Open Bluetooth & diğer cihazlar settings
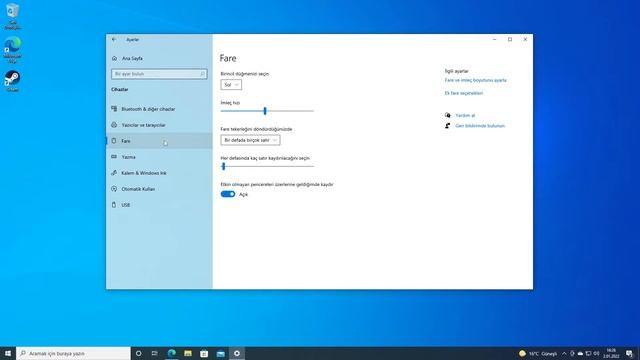The image size is (640, 360). click(x=159, y=109)
